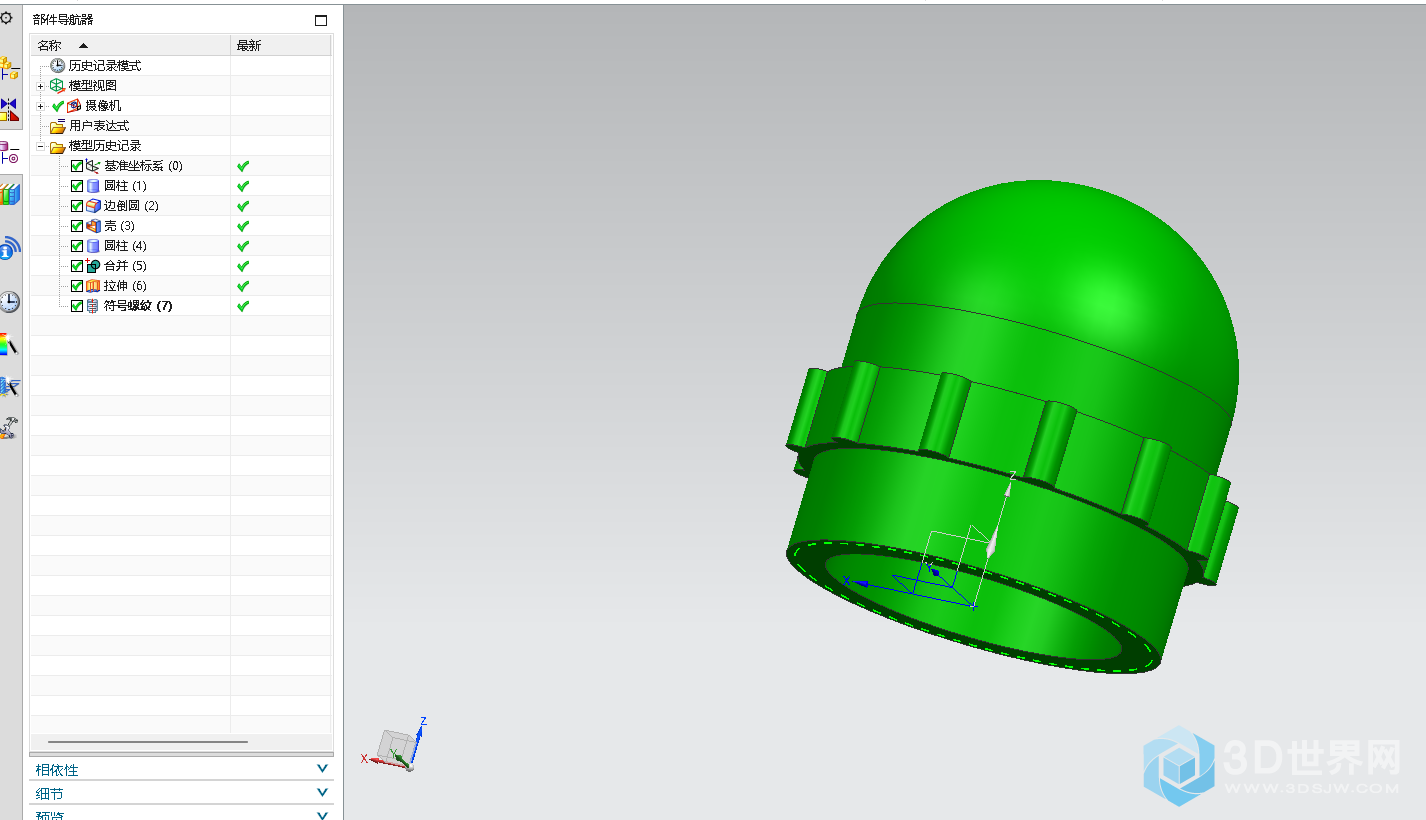
Task: Select the 用户表达式 row label
Action: coord(99,126)
